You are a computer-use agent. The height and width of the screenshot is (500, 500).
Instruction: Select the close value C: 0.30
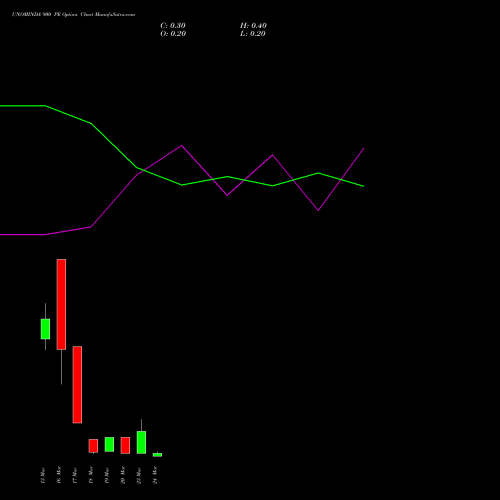(x=173, y=26)
